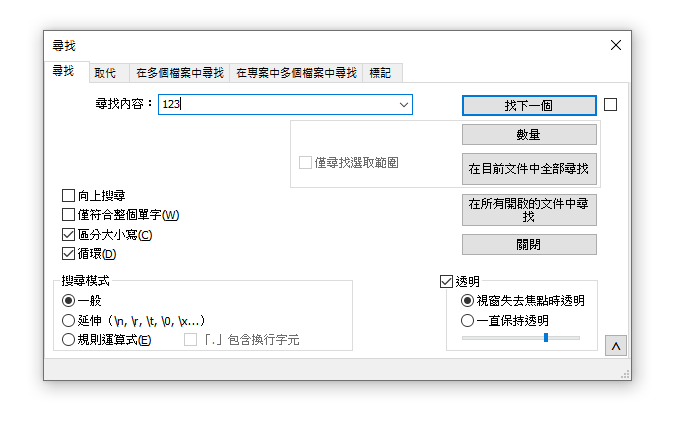
Task: Select 規則運算式 search mode
Action: (x=69, y=340)
